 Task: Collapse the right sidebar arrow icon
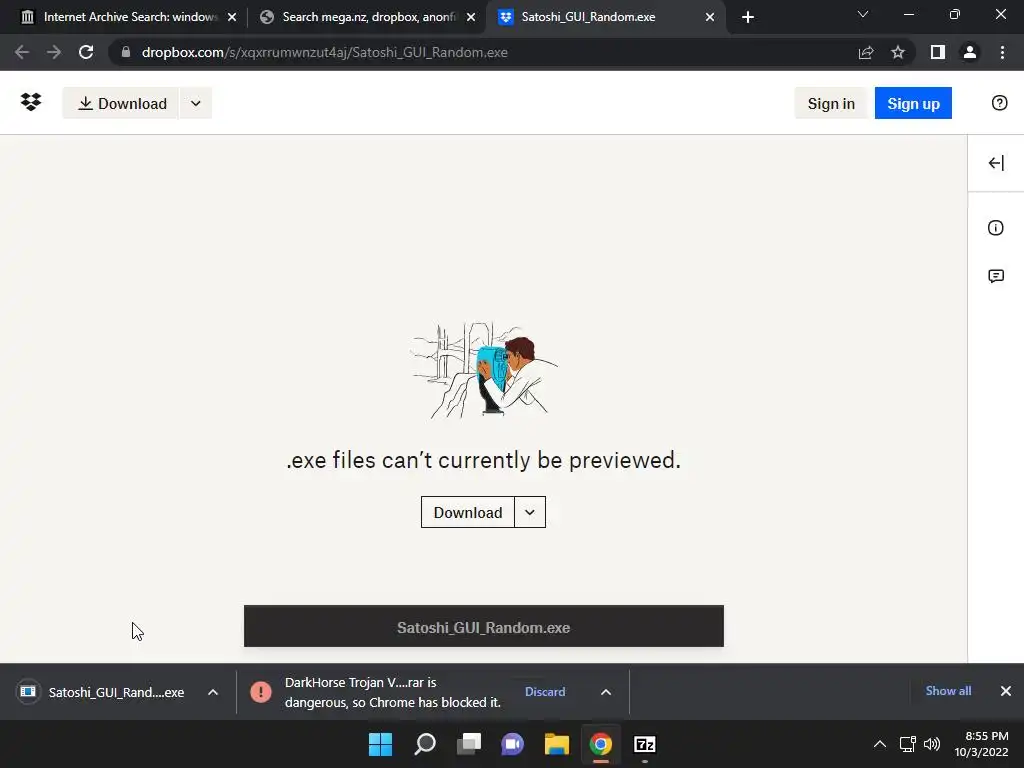tap(996, 163)
